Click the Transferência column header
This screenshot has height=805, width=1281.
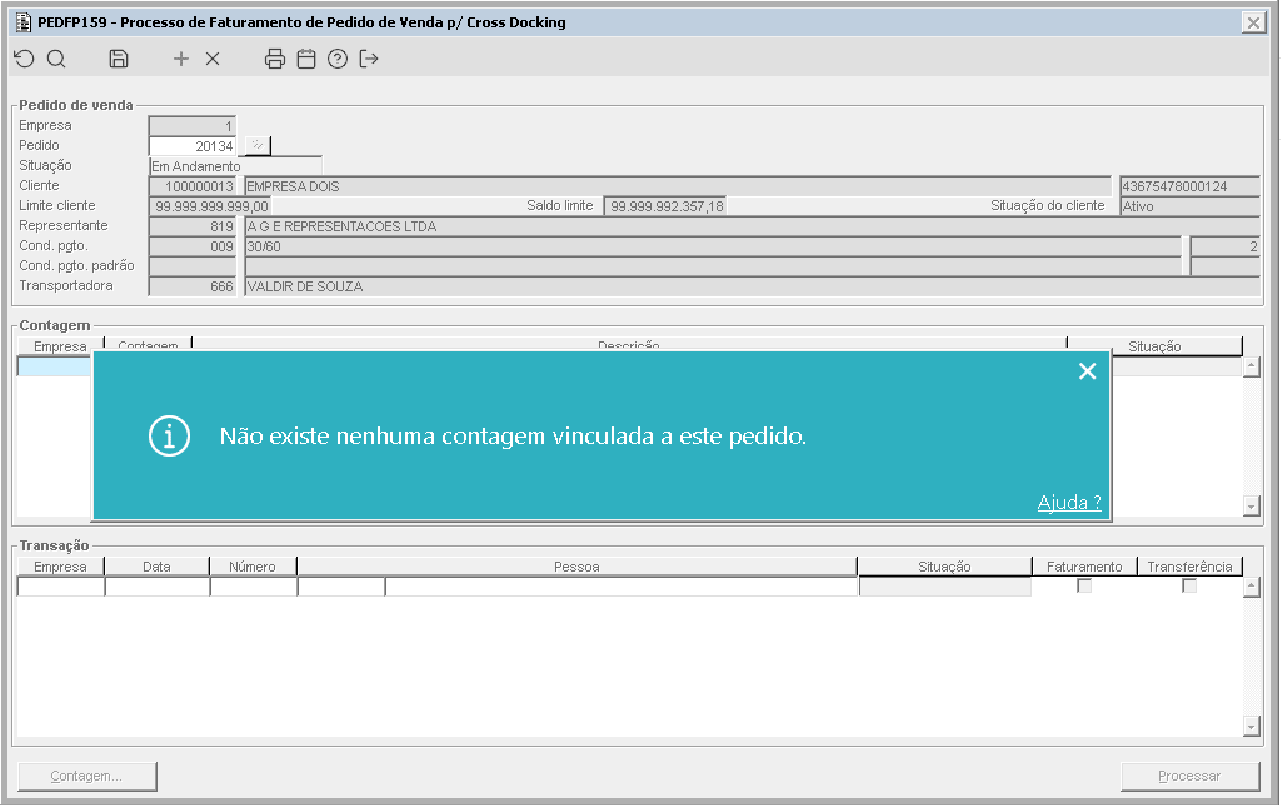(x=1190, y=567)
